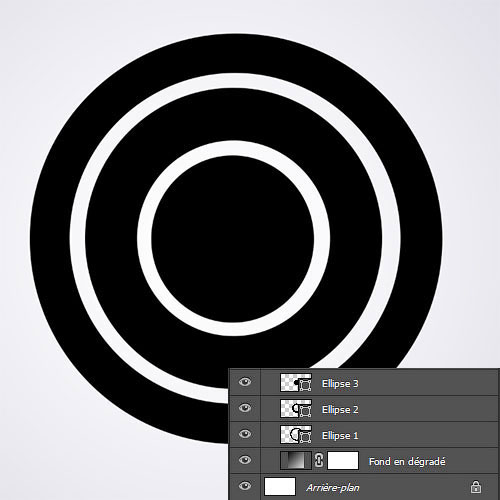Hide the Ellipse 3 layer

pyautogui.click(x=245, y=382)
